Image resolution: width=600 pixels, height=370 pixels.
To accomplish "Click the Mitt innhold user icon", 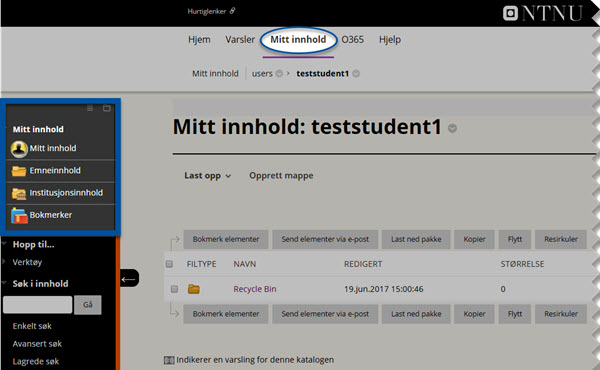I will (x=19, y=149).
